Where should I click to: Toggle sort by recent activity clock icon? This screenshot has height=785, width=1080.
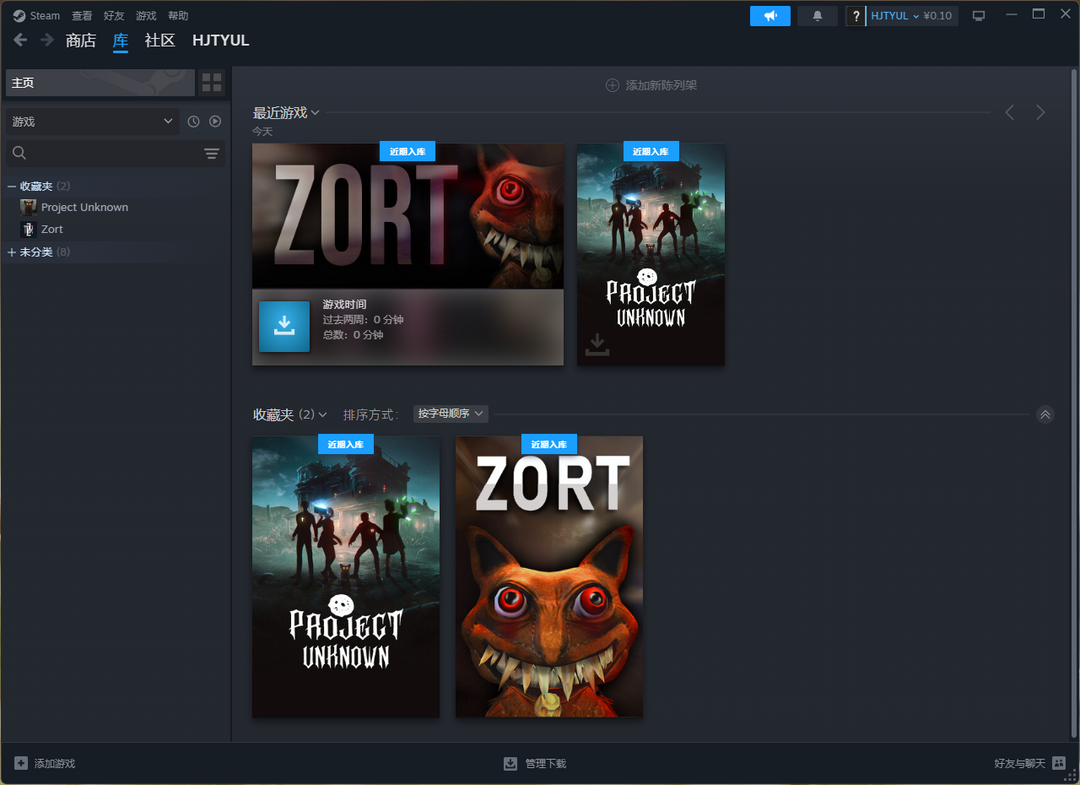194,121
